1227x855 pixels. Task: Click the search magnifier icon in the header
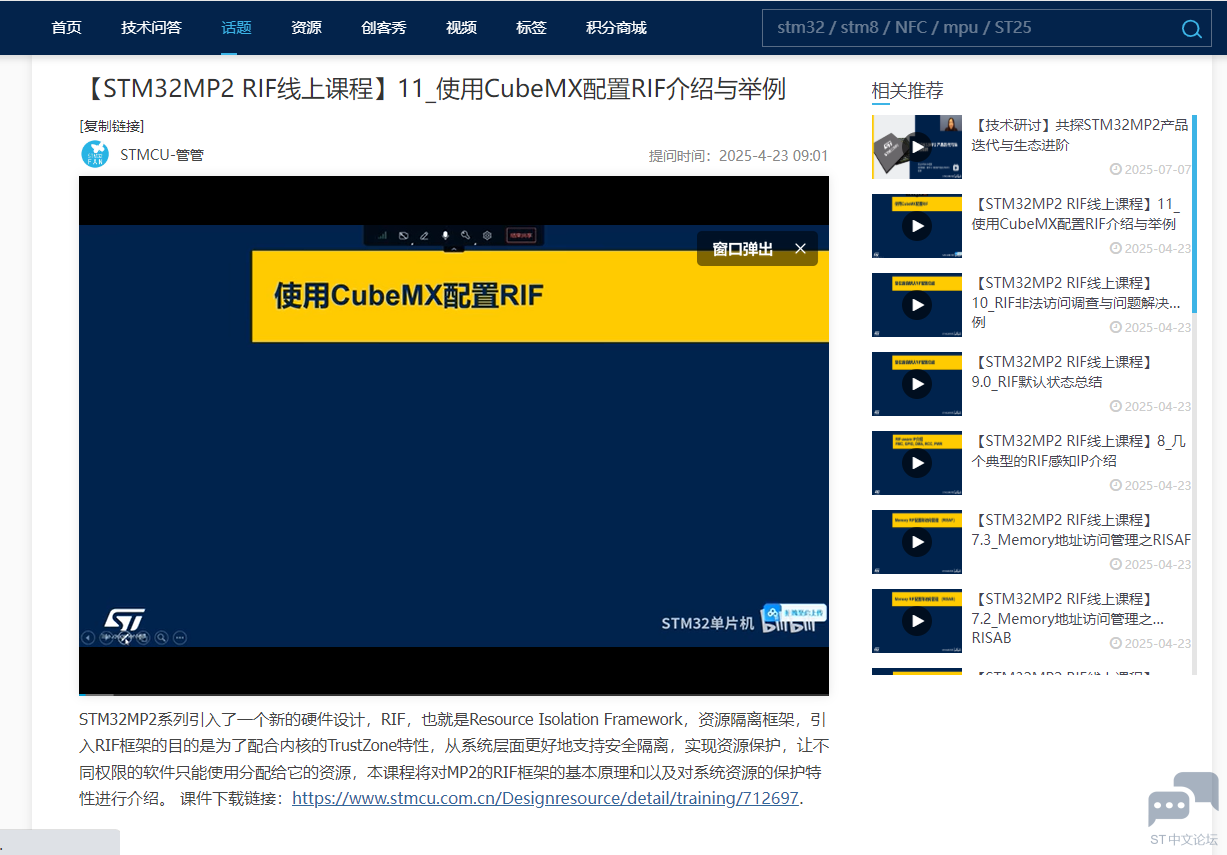click(1191, 29)
